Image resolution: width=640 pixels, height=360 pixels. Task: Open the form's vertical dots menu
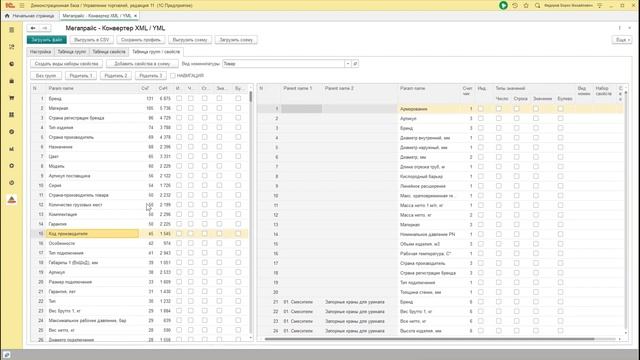click(620, 28)
